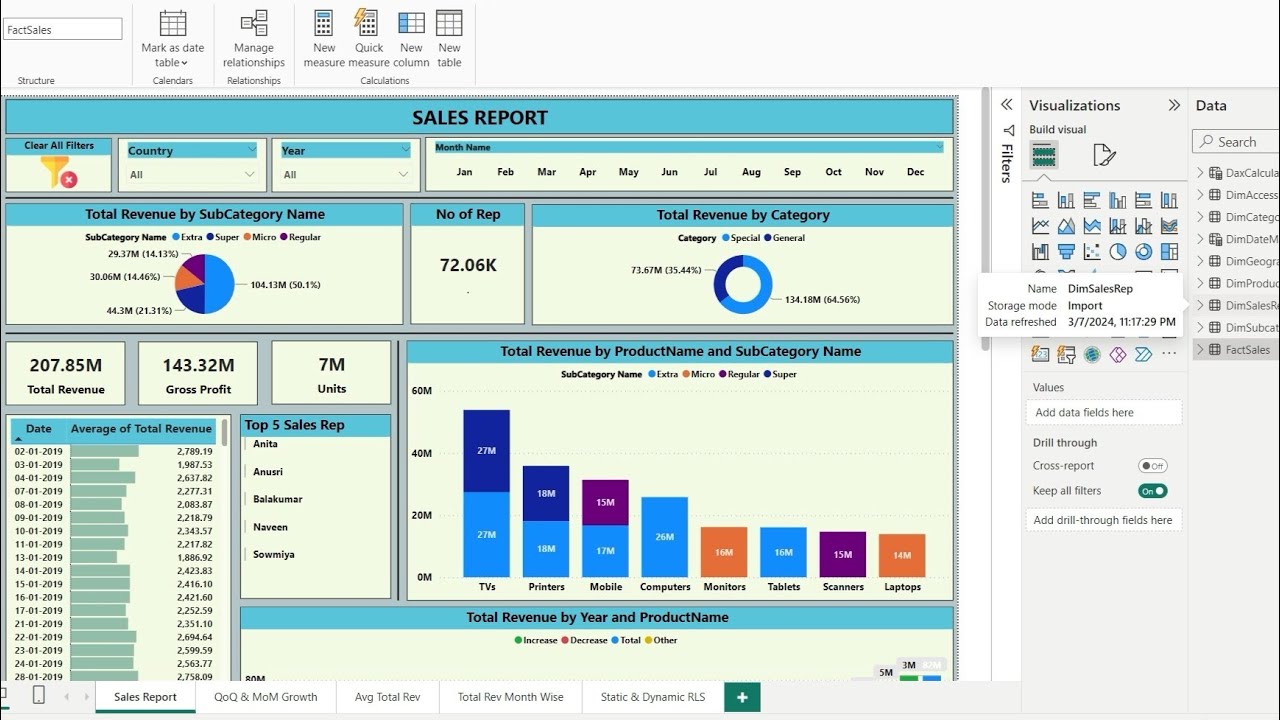
Task: Open the Format visual pane icon
Action: click(1103, 155)
